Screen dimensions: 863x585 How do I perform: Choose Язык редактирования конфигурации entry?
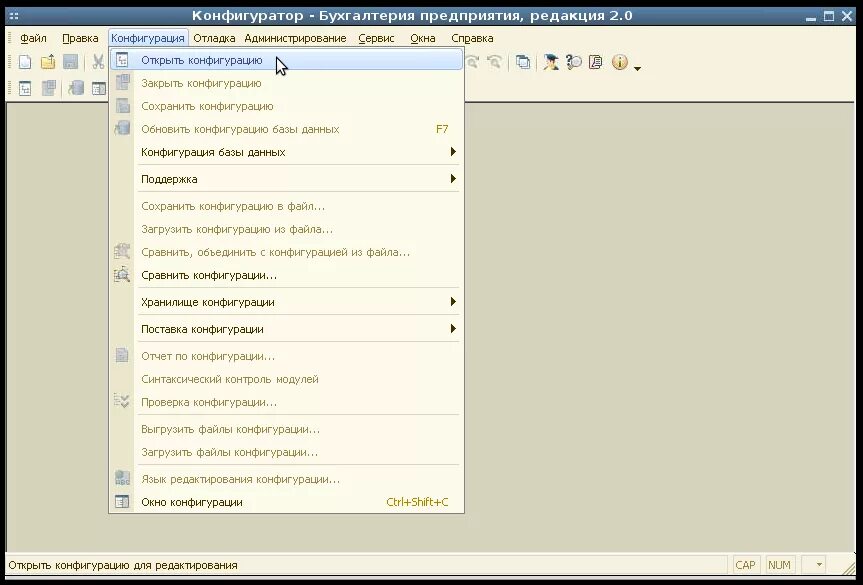[286, 479]
